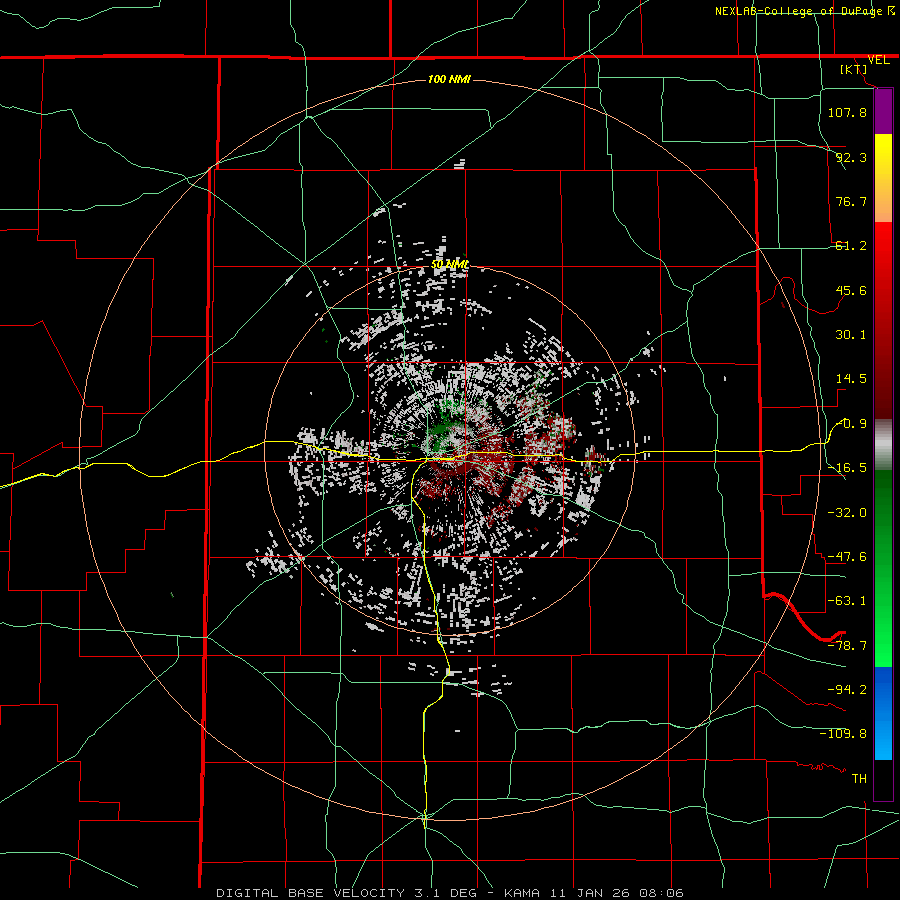Click the purple segment of the velocity color bar
The height and width of the screenshot is (900, 900).
pyautogui.click(x=883, y=112)
